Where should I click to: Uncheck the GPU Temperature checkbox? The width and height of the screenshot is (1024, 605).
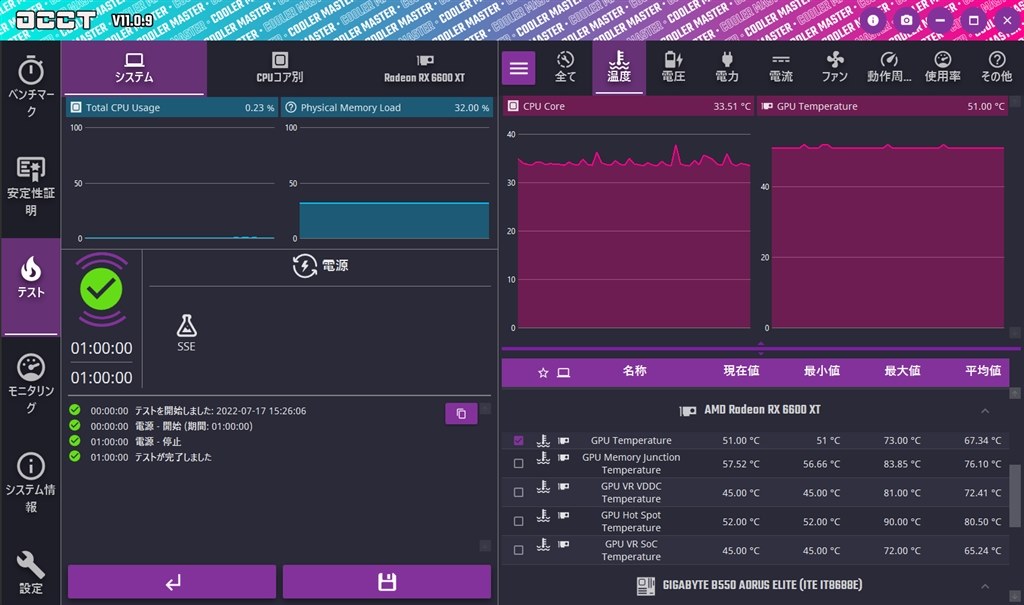(519, 440)
